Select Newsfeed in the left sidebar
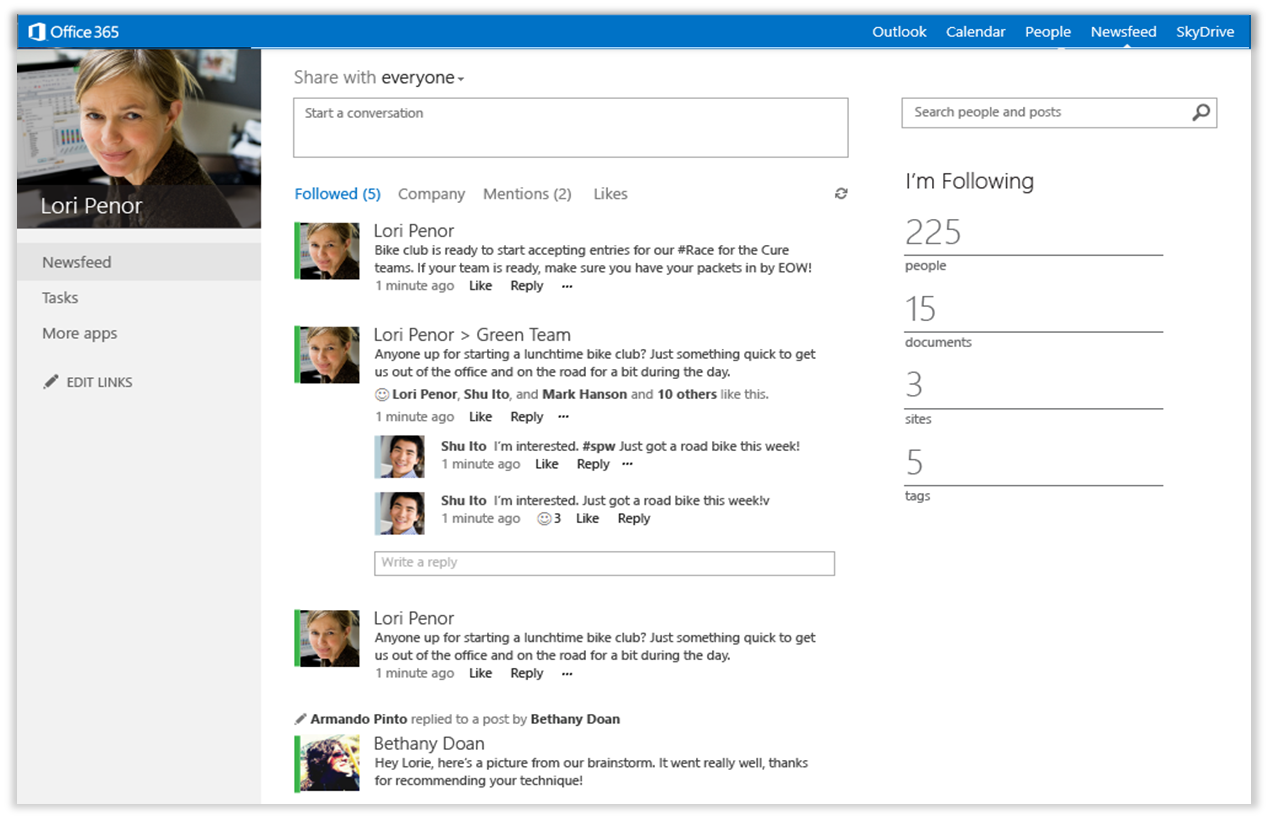This screenshot has width=1268, height=819. (139, 262)
